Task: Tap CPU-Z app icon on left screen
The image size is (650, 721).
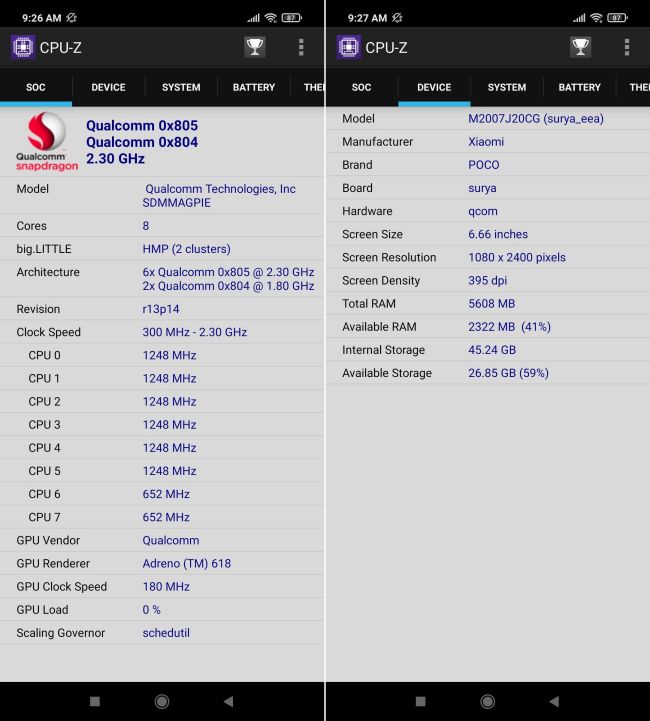Action: coord(23,47)
